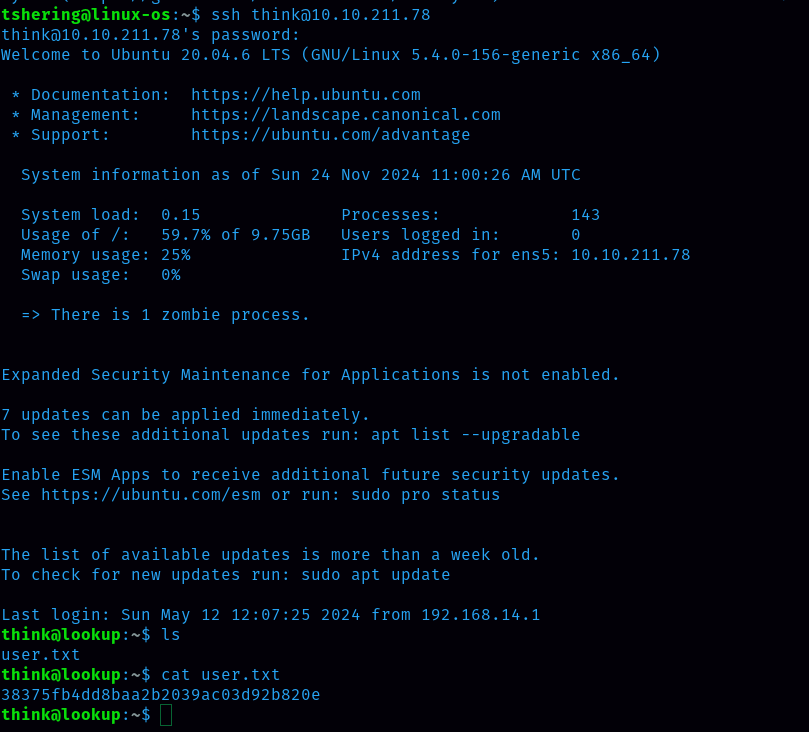Click the System load value 0.15
Image resolution: width=809 pixels, height=732 pixels.
tap(180, 215)
